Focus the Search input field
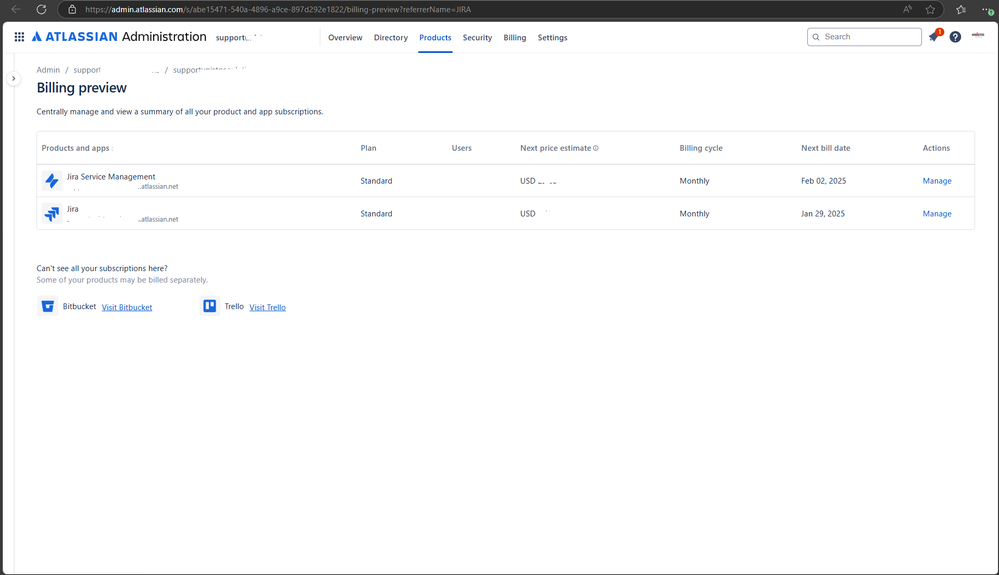 tap(864, 37)
